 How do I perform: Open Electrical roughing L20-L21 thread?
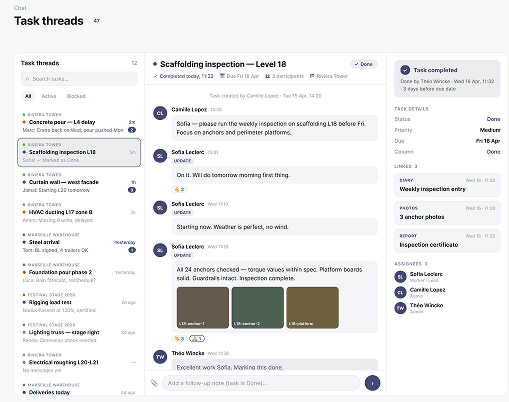(x=79, y=362)
